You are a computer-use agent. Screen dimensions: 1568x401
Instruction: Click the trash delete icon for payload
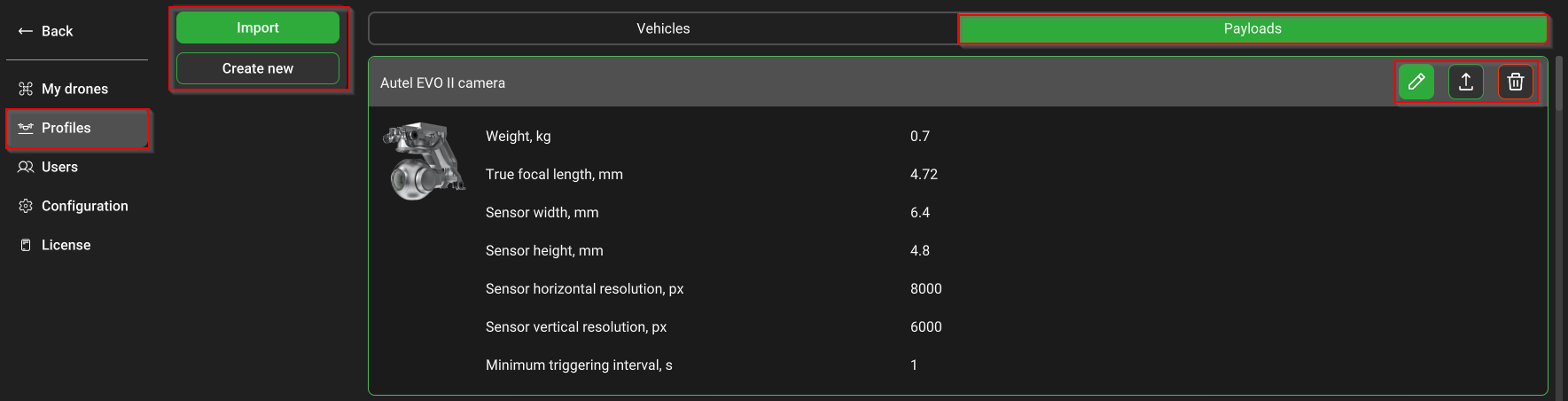pyautogui.click(x=1516, y=83)
